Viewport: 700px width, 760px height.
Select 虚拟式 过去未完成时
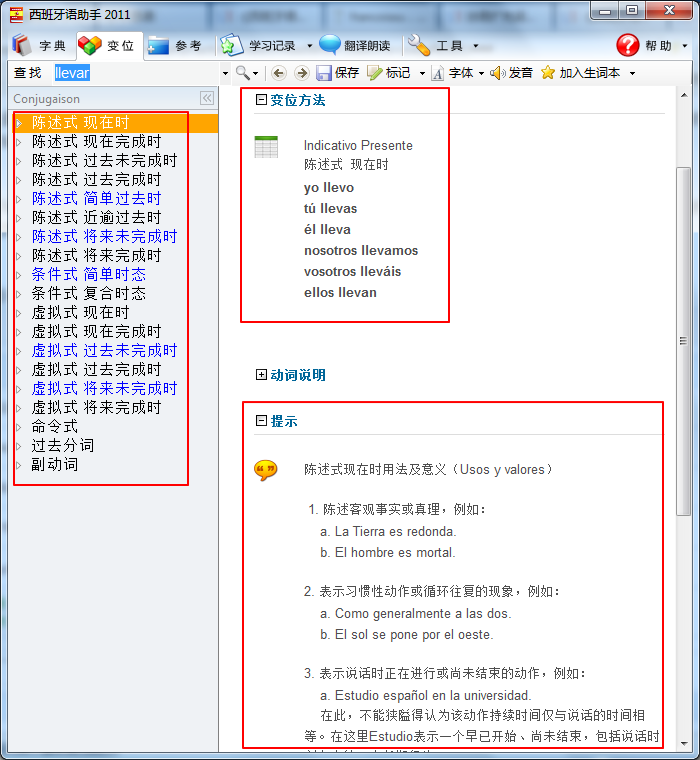click(105, 350)
